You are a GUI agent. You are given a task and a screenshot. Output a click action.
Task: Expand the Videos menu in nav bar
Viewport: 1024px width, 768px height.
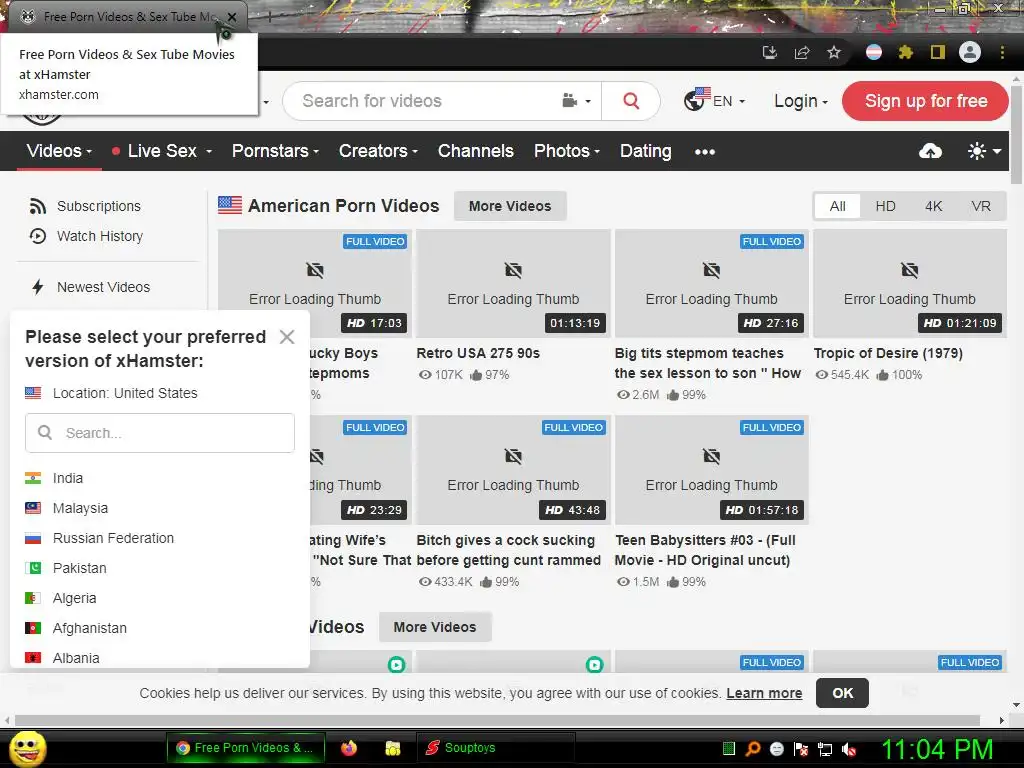pos(59,151)
